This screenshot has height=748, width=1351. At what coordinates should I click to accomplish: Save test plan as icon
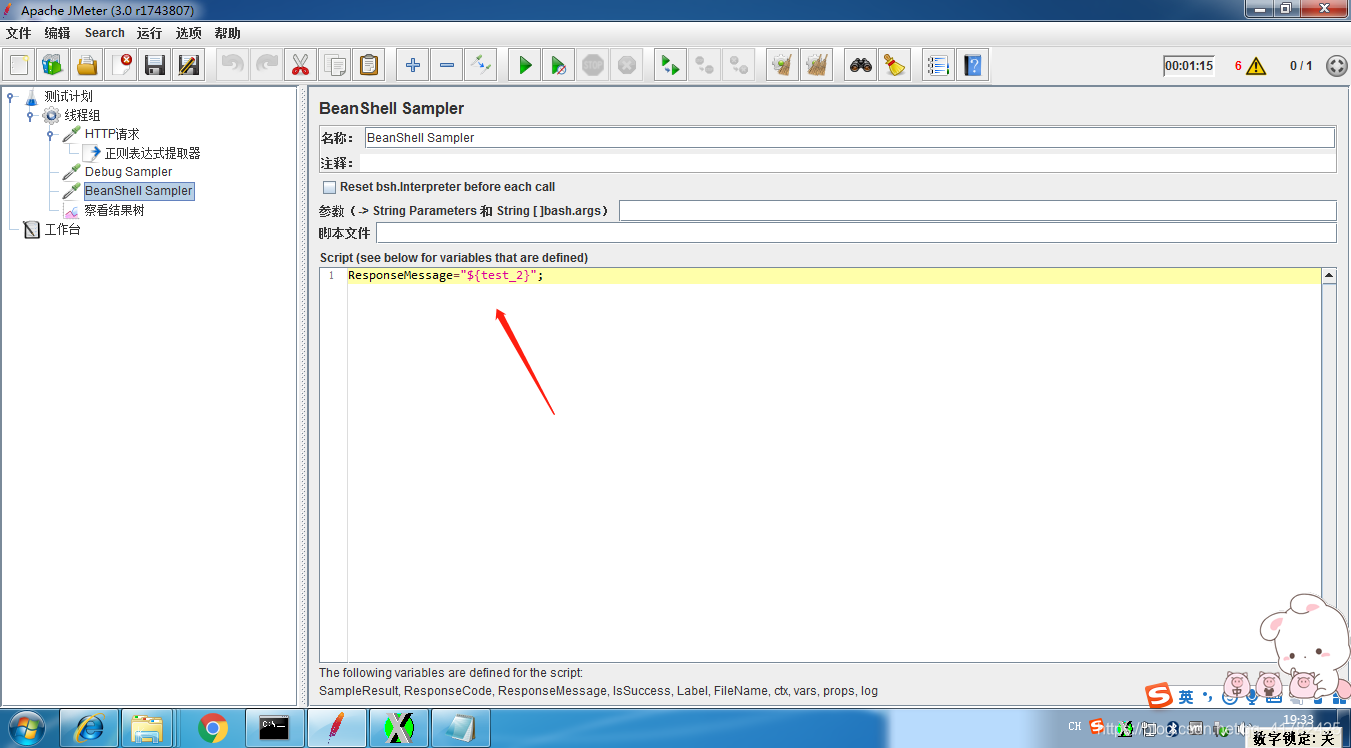(x=189, y=66)
